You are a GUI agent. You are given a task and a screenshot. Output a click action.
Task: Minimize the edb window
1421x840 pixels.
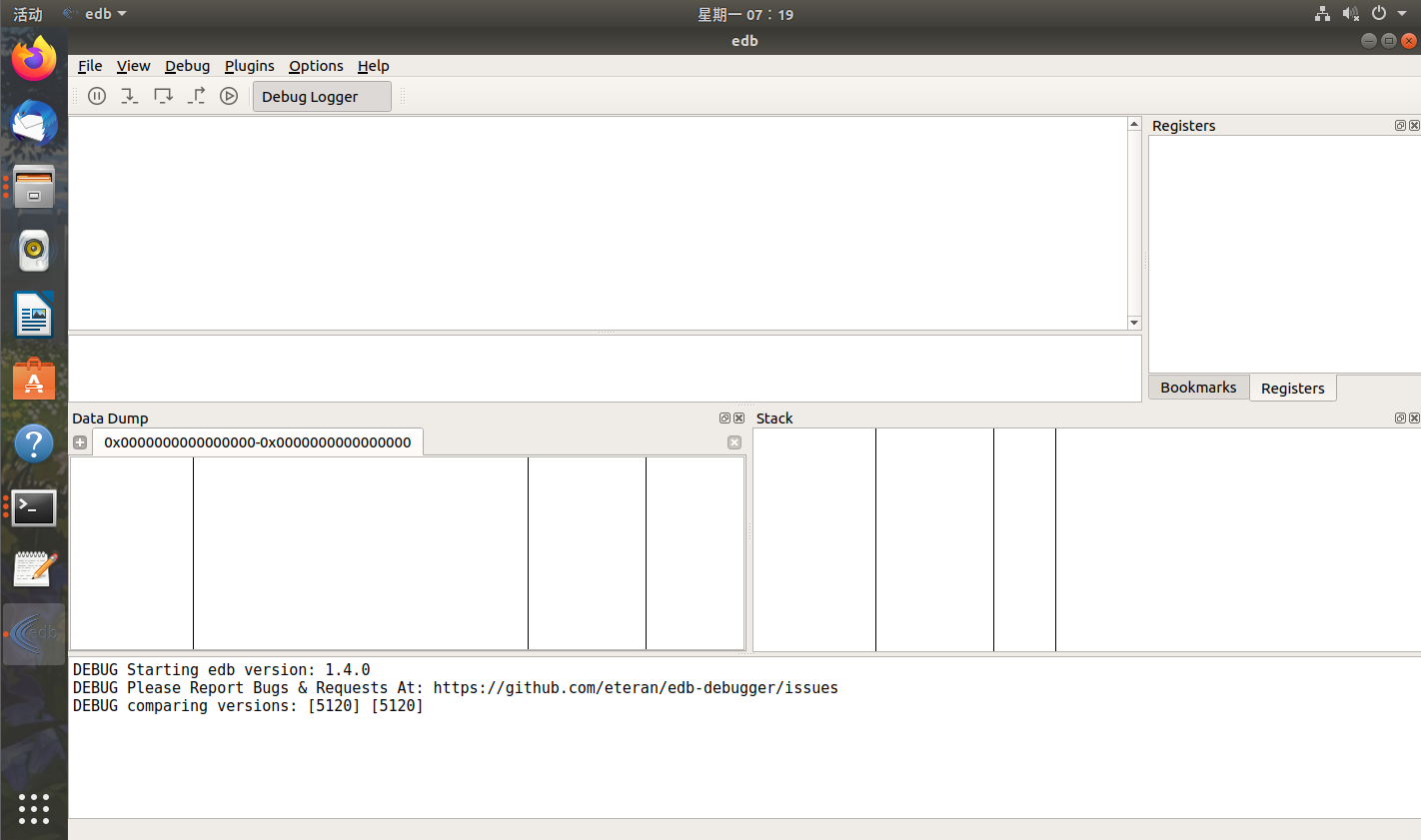pyautogui.click(x=1369, y=41)
